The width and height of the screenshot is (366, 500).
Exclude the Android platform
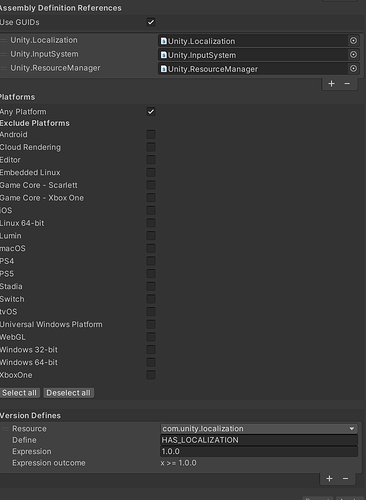click(151, 134)
